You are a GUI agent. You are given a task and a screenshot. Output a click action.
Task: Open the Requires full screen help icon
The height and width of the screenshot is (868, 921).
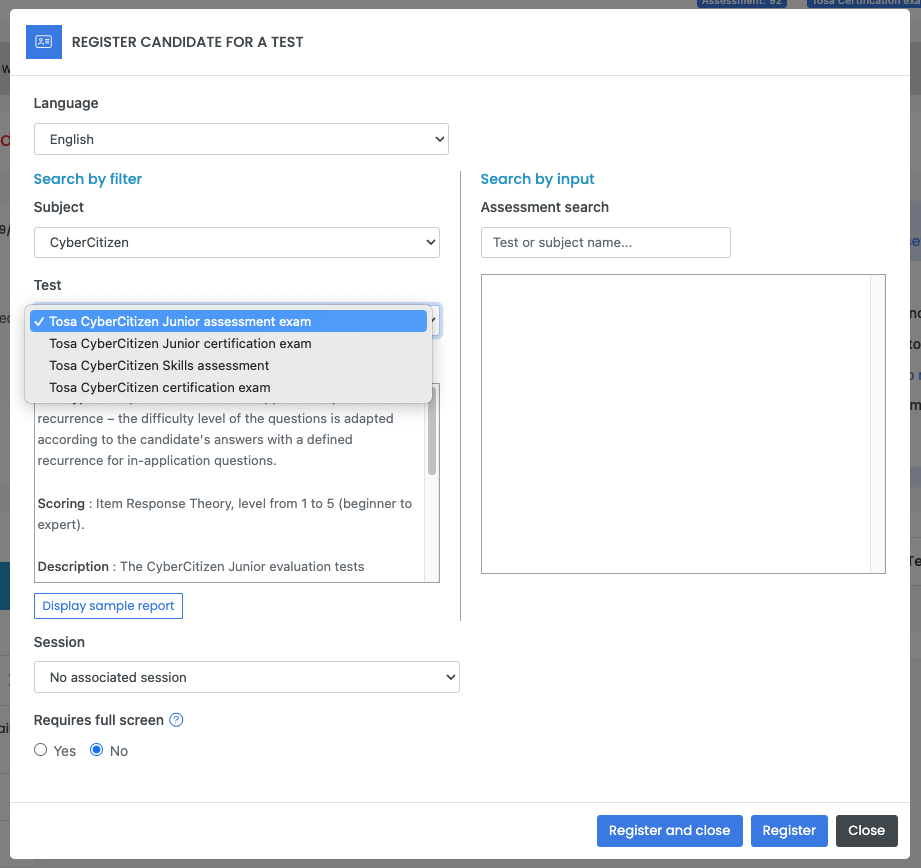[176, 719]
